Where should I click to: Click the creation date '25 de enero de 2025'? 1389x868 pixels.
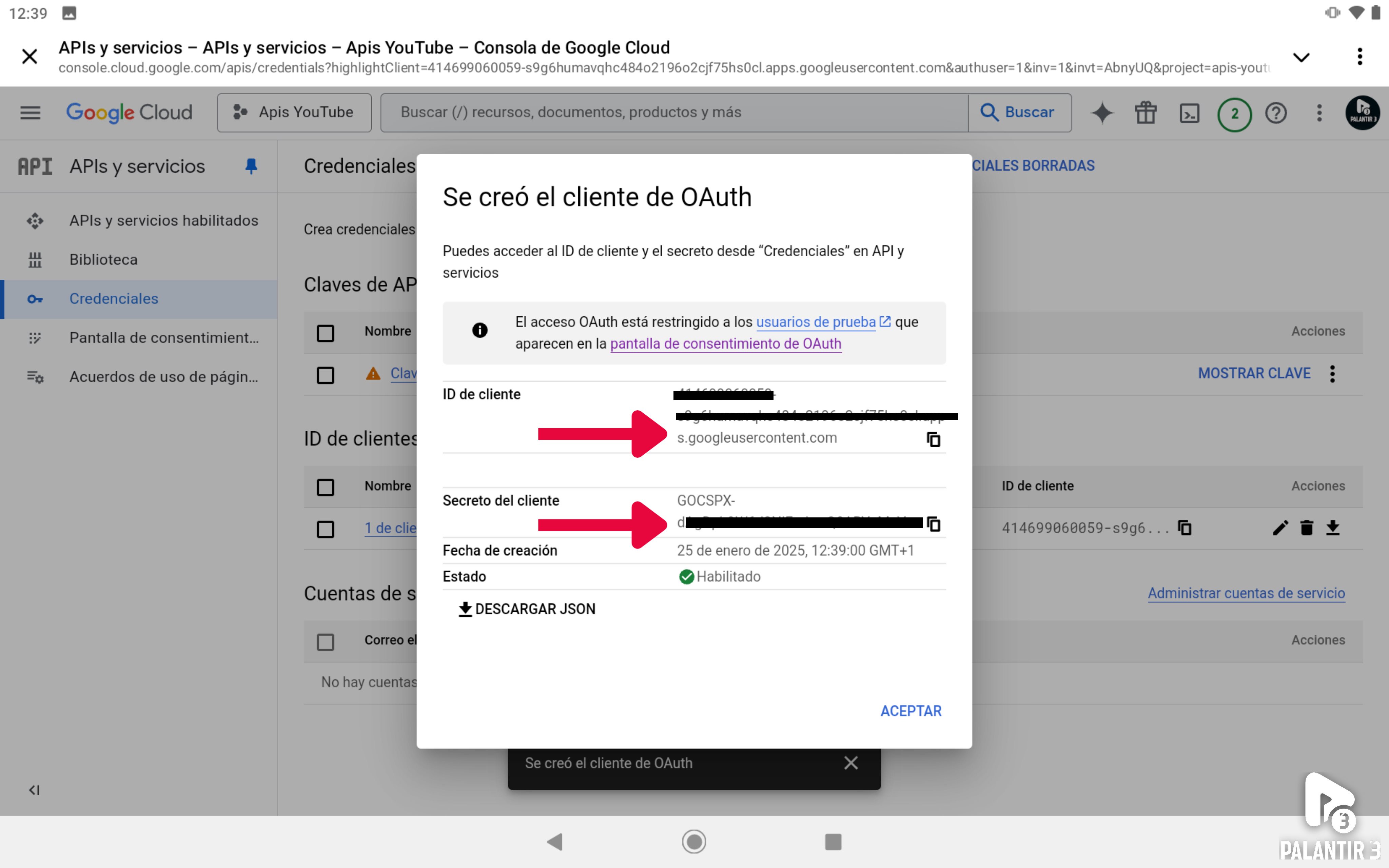coord(741,551)
